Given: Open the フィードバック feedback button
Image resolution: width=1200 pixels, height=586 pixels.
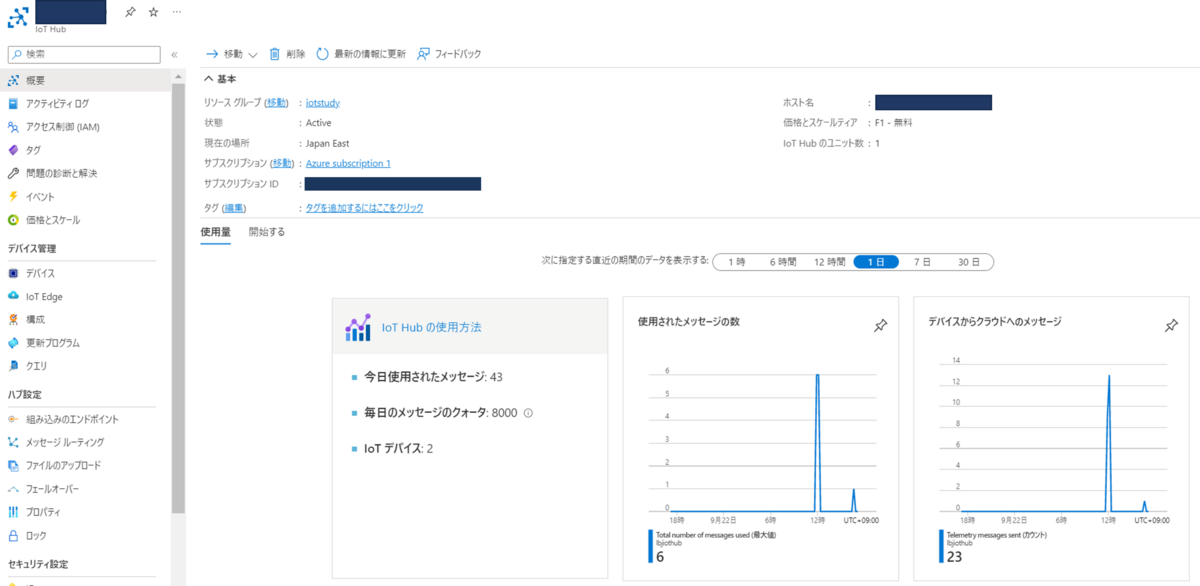Looking at the screenshot, I should pyautogui.click(x=449, y=54).
